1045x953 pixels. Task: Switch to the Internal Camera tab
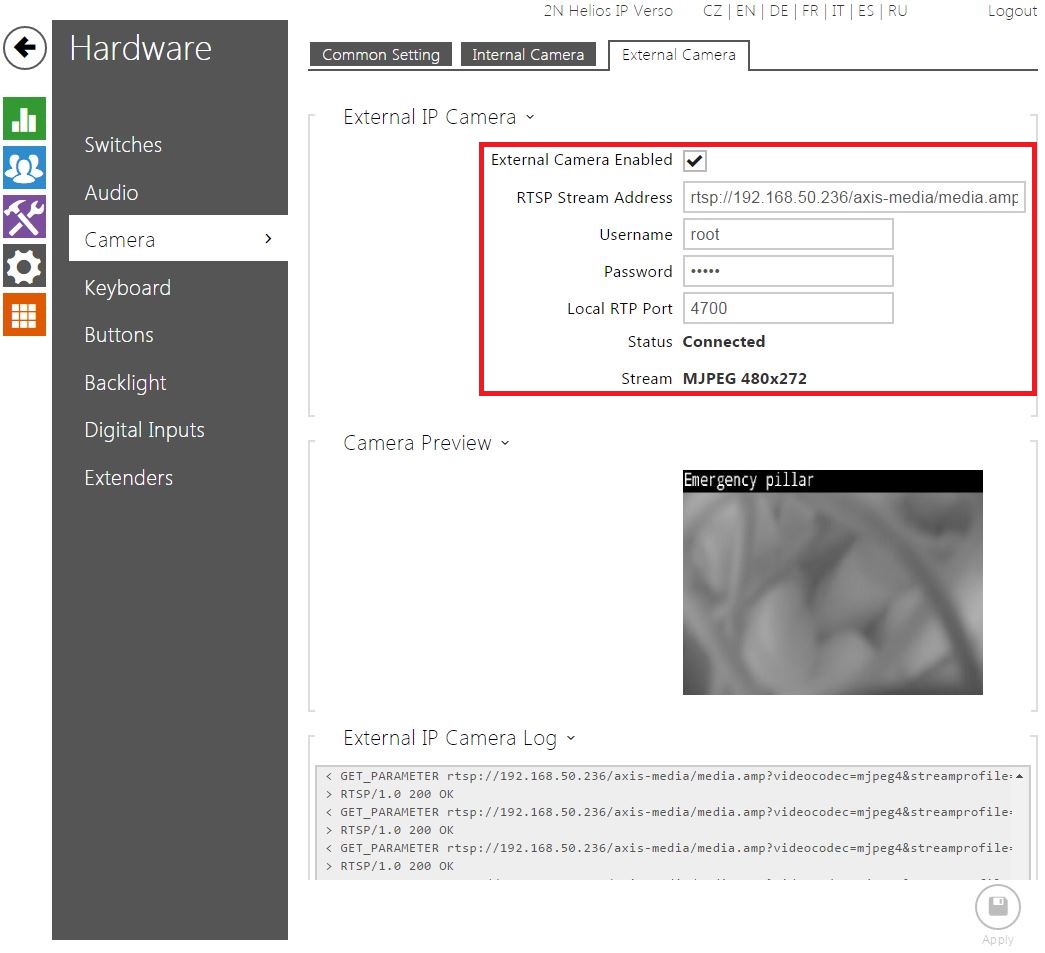pos(528,55)
